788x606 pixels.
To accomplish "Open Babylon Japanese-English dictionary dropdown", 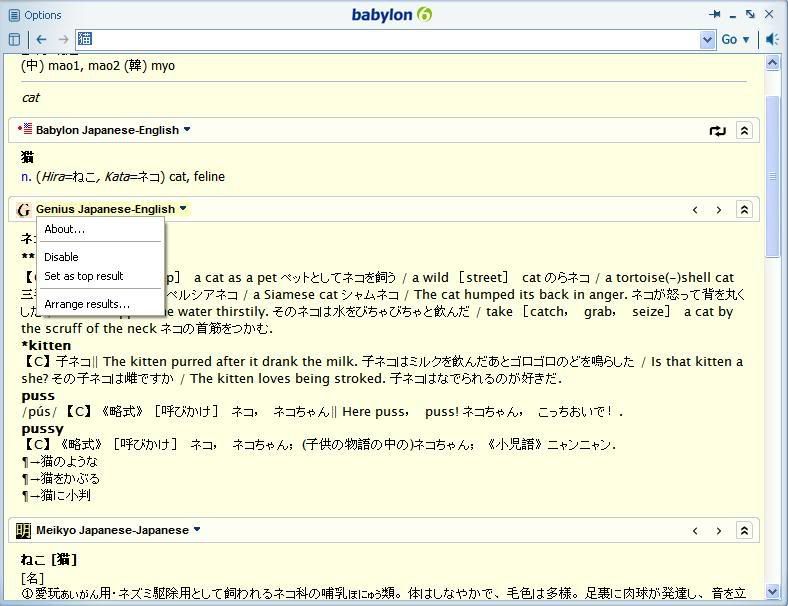I will (187, 129).
